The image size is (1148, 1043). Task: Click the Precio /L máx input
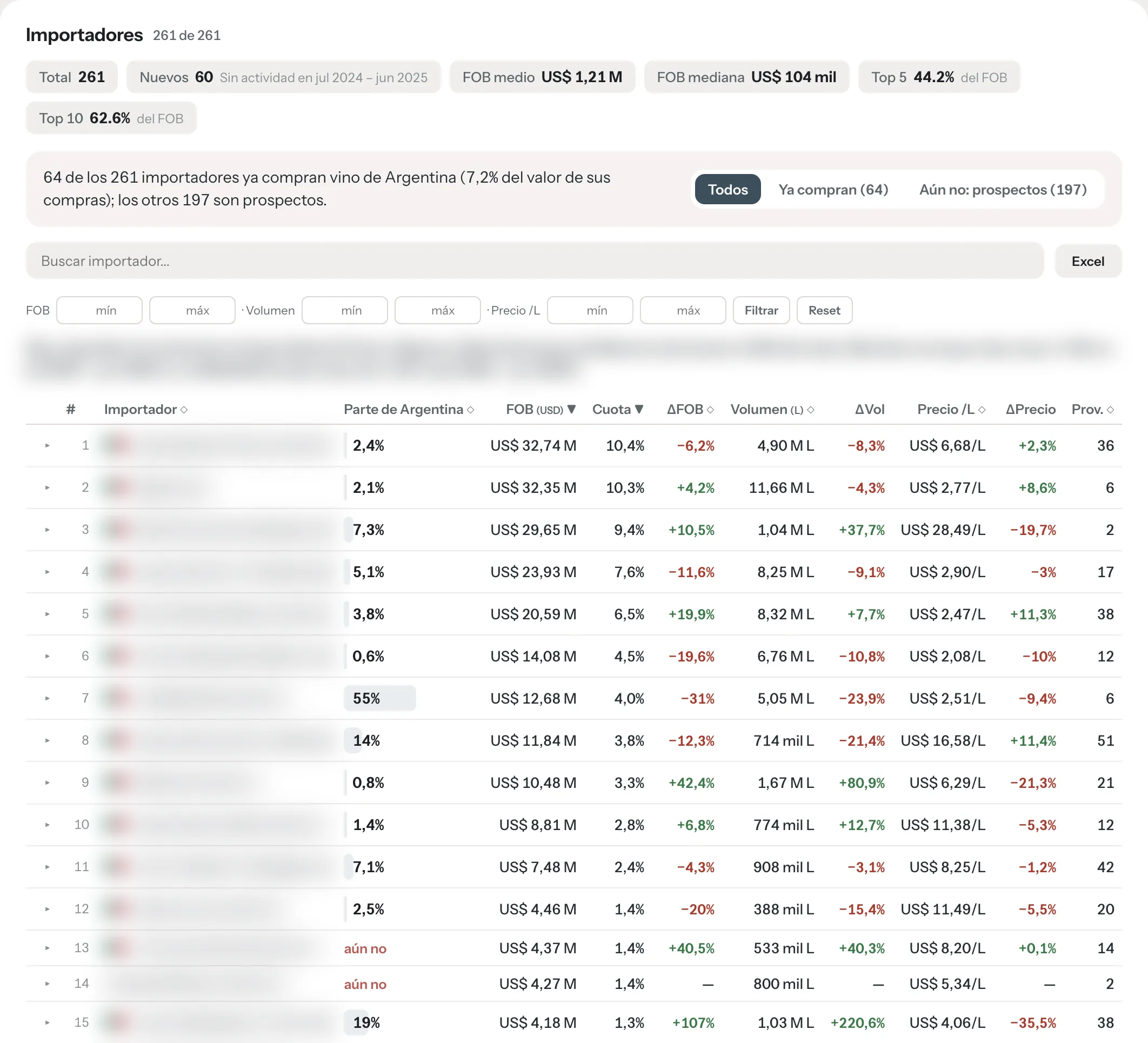click(683, 310)
